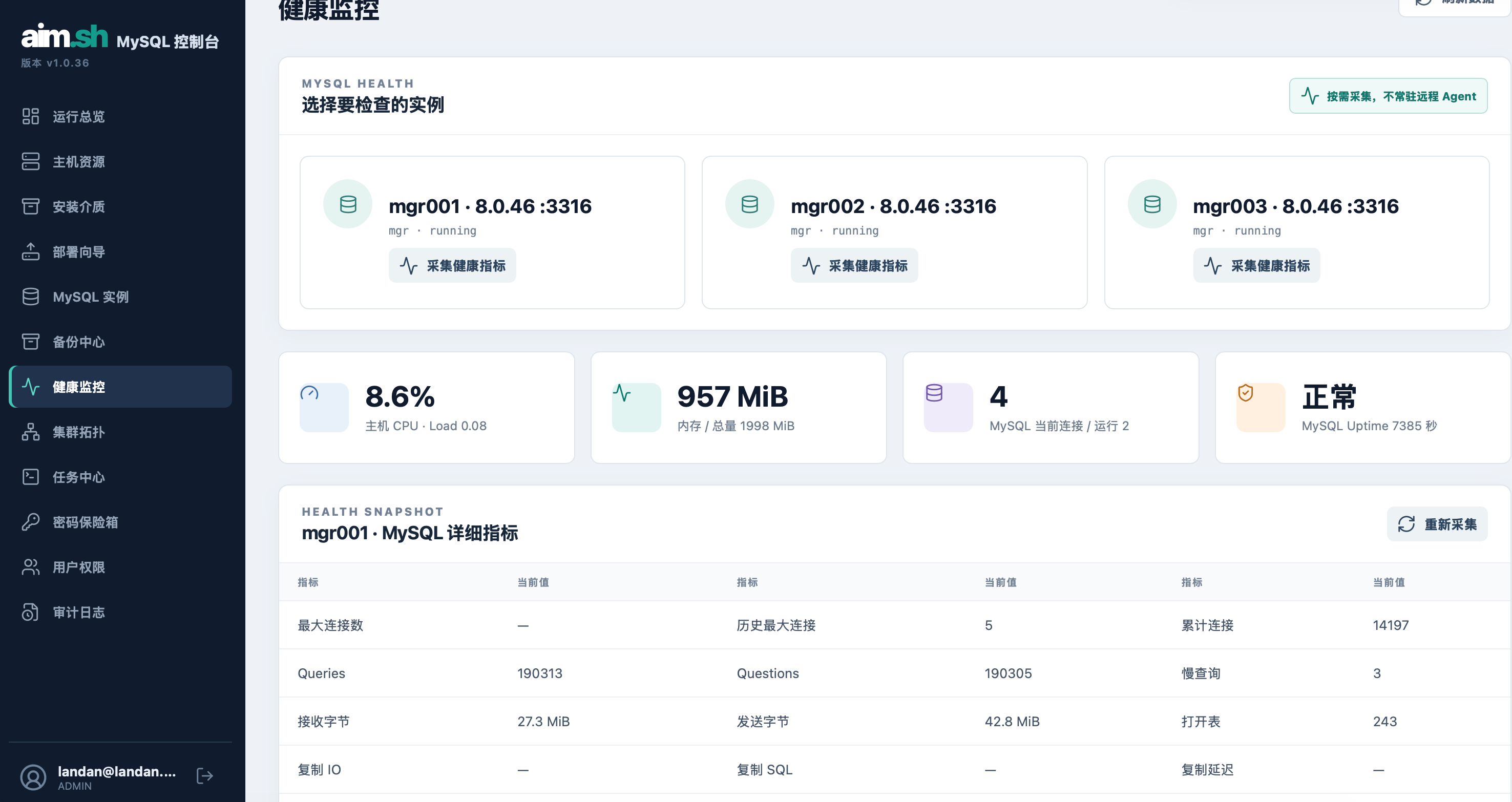
Task: Go to 审计日志 page
Action: 120,612
